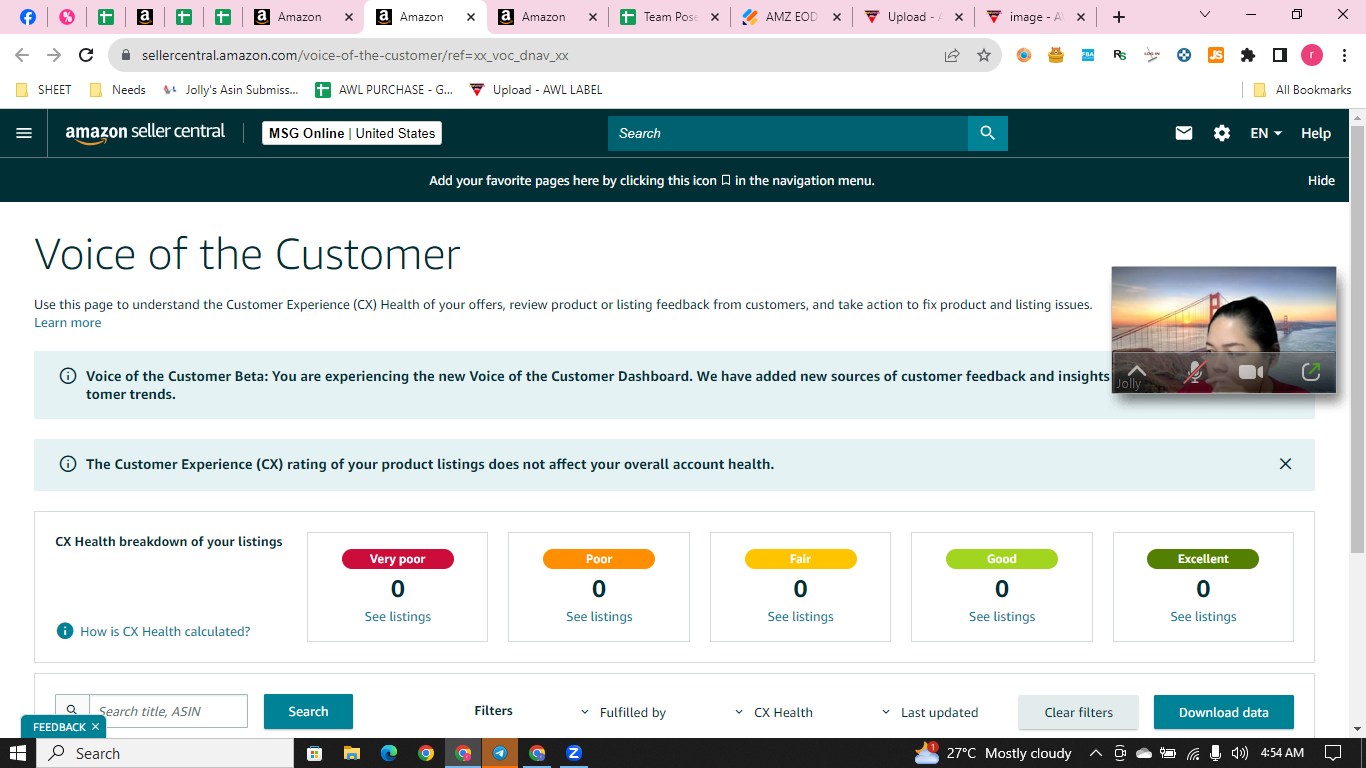Show hidden system tray icons
This screenshot has height=768, width=1366.
point(1095,753)
